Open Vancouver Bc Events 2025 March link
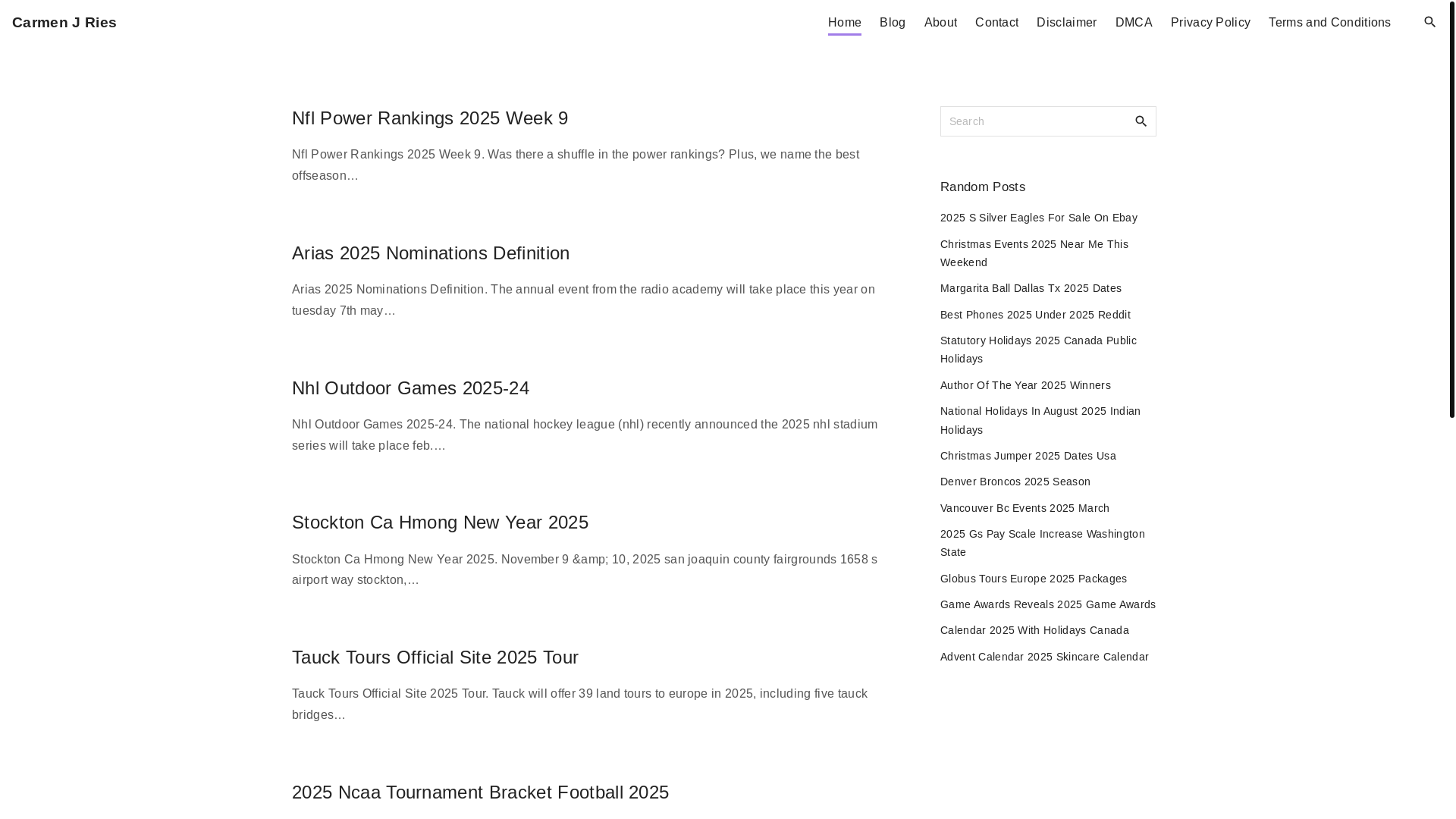Screen dimensions: 1456x819 coord(1025,508)
